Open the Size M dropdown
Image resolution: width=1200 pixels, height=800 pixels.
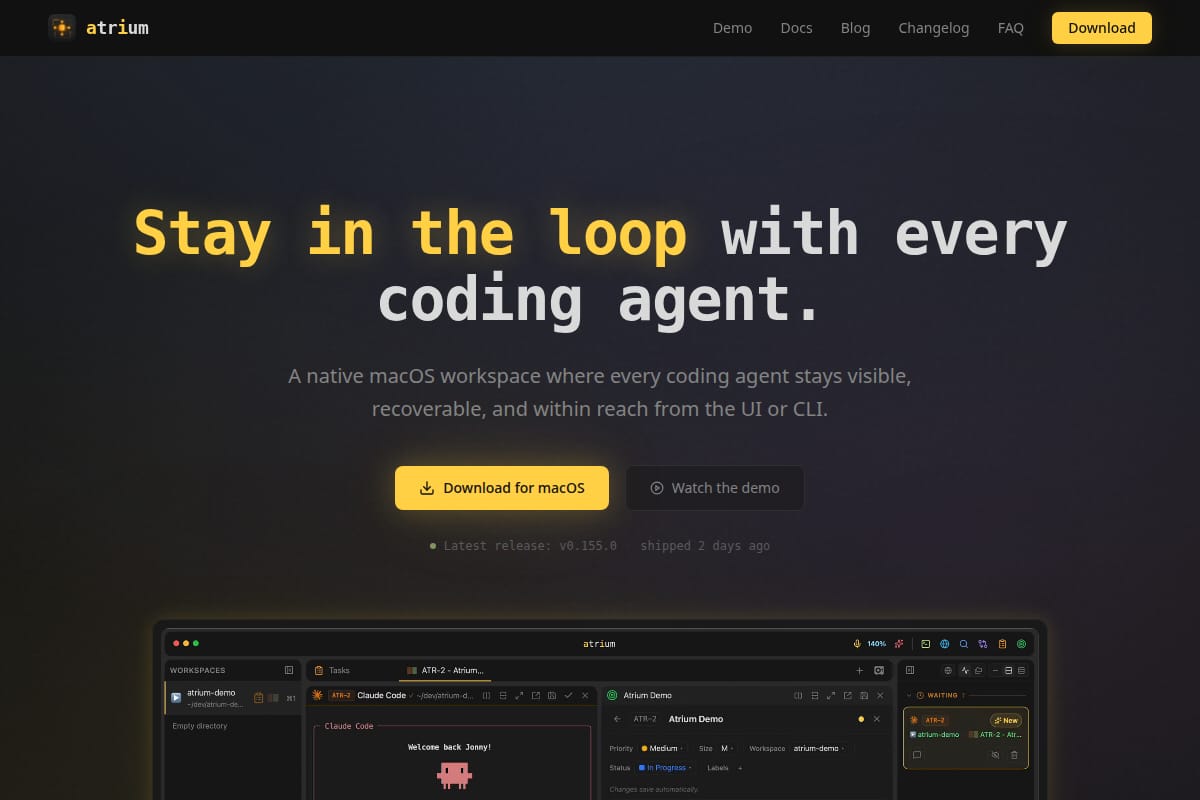point(727,748)
